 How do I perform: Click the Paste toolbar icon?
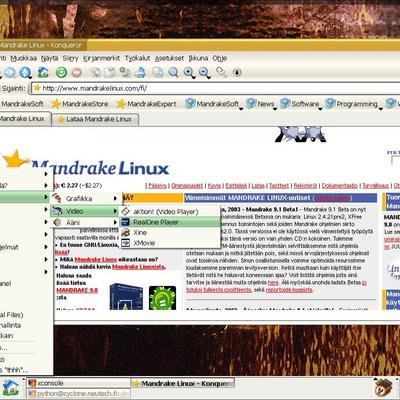tap(125, 72)
